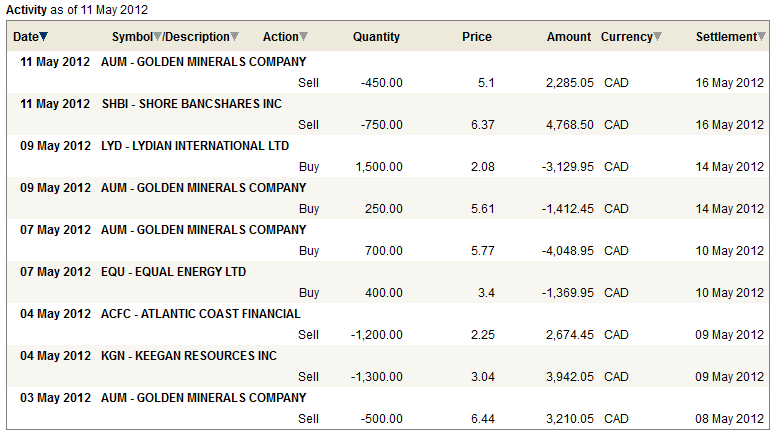Click the Date sort arrow icon
The width and height of the screenshot is (778, 443).
tap(44, 38)
